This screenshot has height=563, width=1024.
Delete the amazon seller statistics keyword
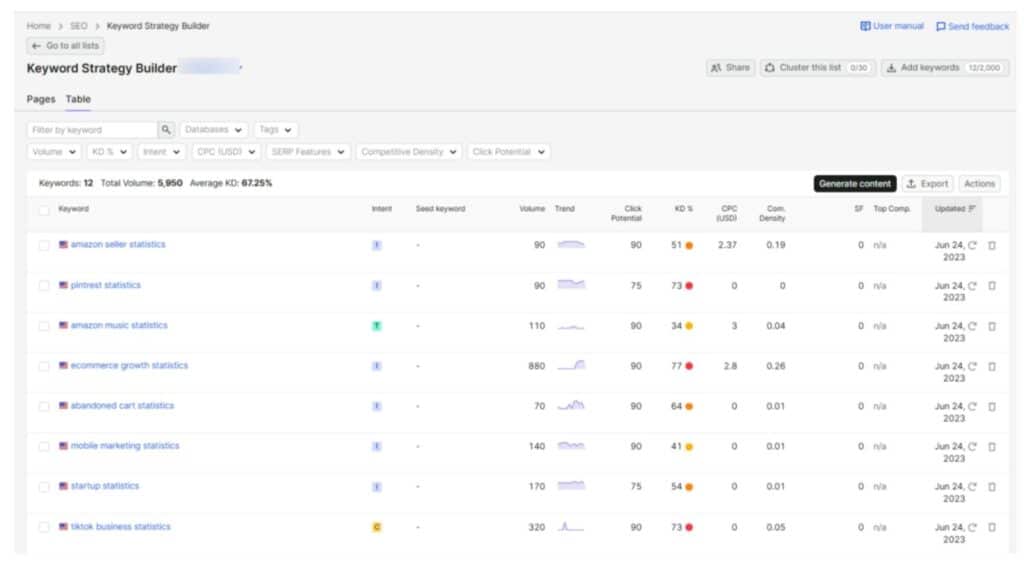[x=992, y=245]
